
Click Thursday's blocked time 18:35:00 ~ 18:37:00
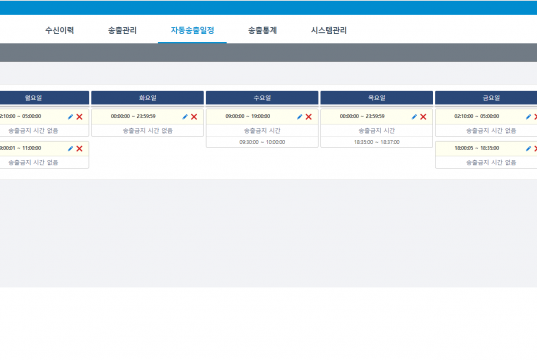point(377,142)
